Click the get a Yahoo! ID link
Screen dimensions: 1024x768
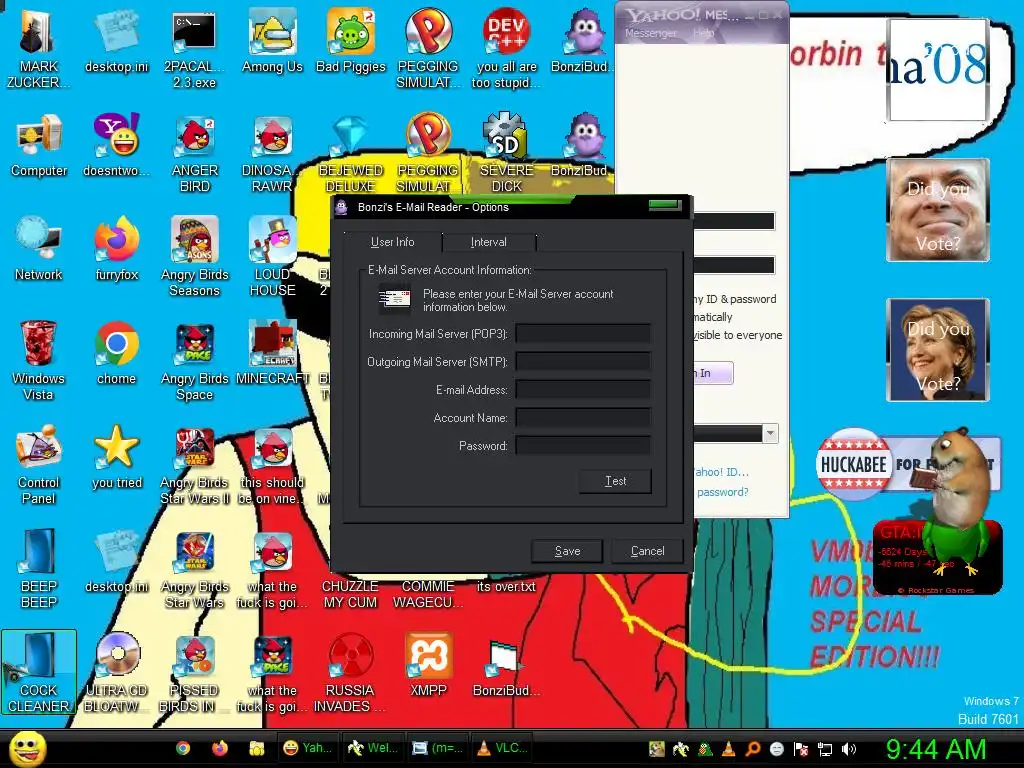point(721,472)
